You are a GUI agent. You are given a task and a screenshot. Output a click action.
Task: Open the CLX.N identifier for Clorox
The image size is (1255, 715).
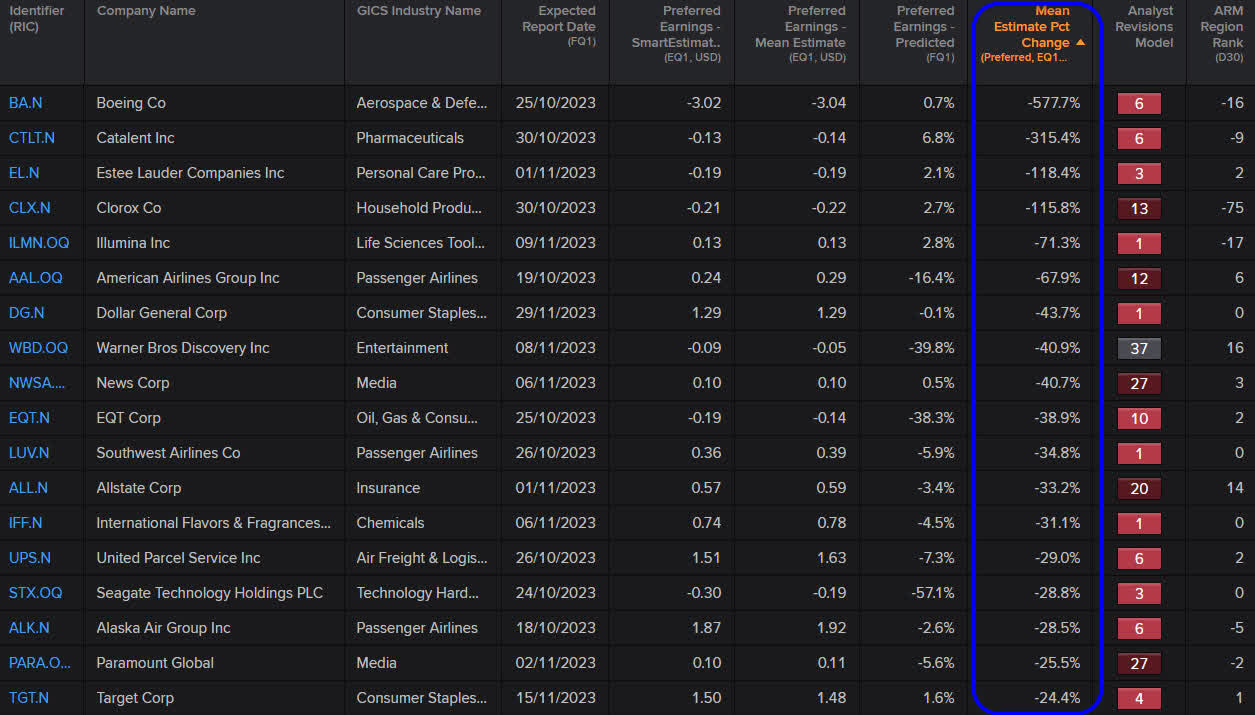(x=26, y=208)
